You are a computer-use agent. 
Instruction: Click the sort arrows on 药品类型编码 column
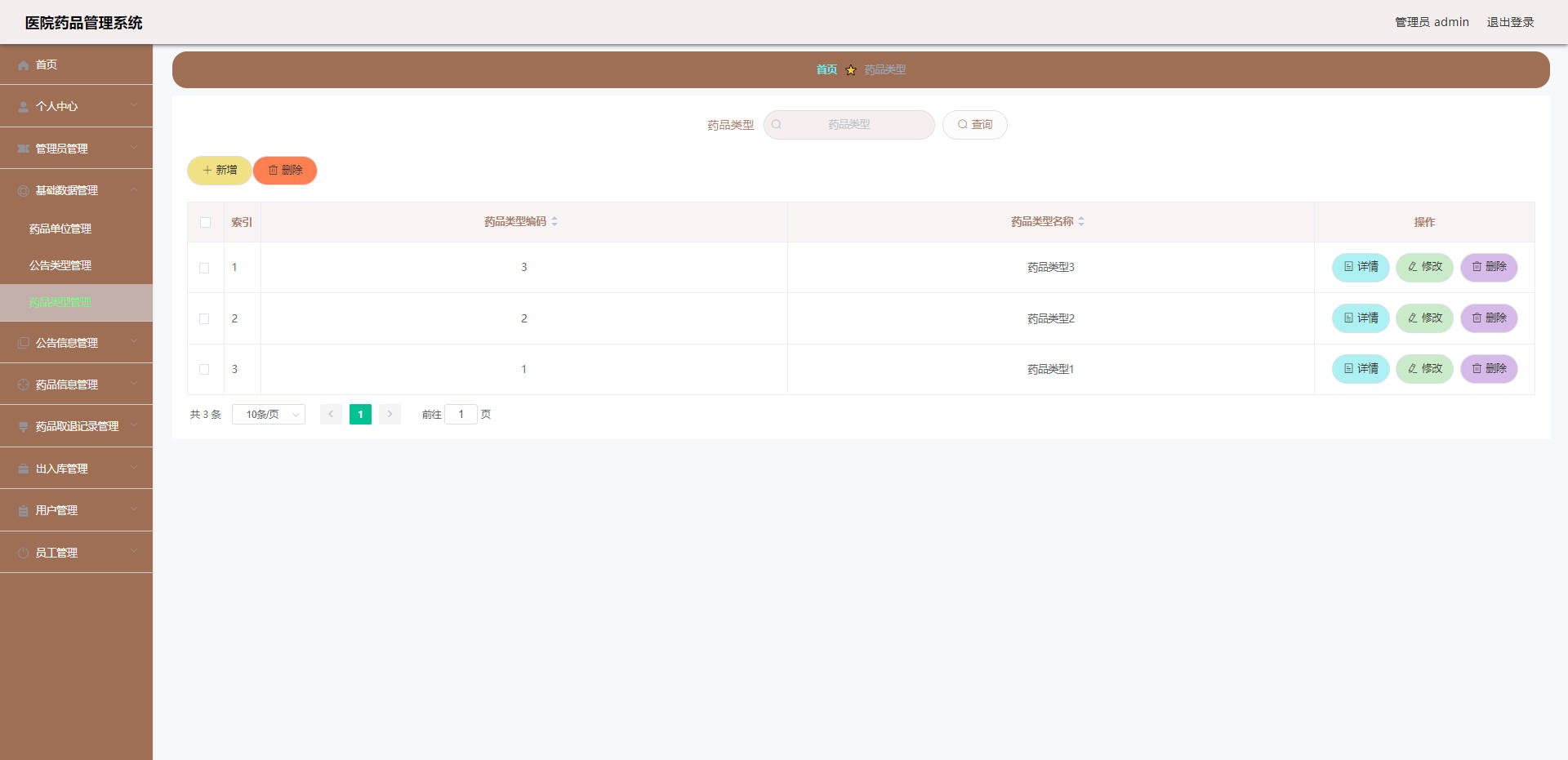tap(555, 222)
